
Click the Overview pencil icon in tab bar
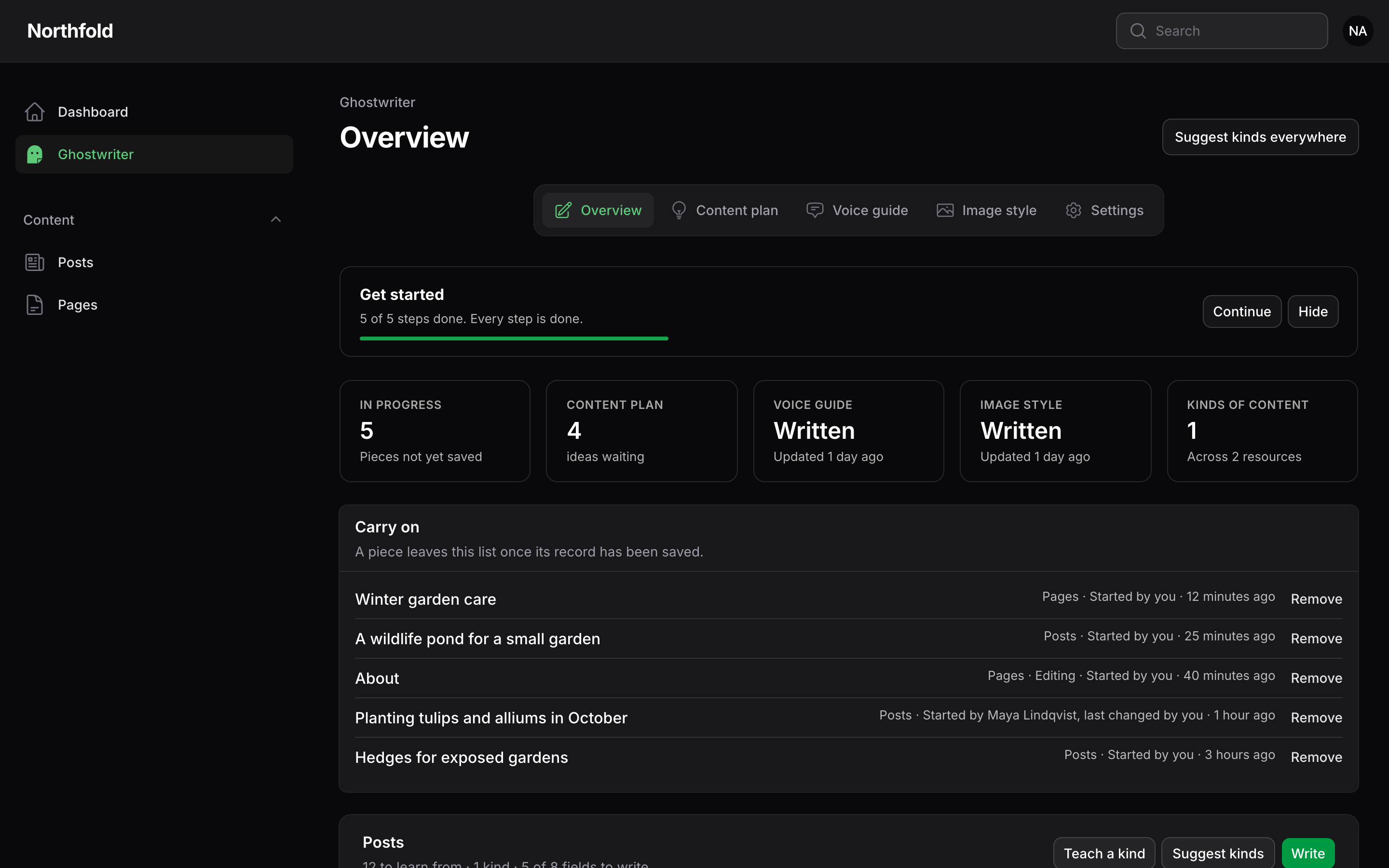[563, 210]
